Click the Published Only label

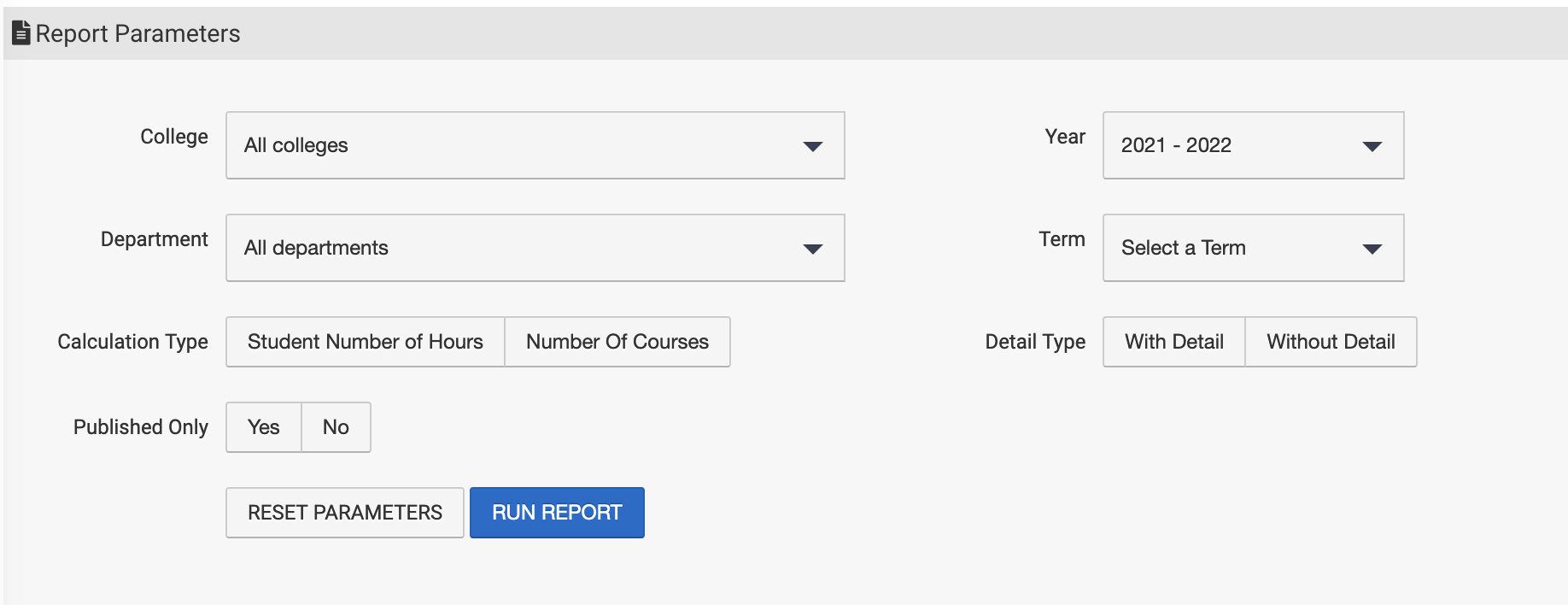pos(141,427)
